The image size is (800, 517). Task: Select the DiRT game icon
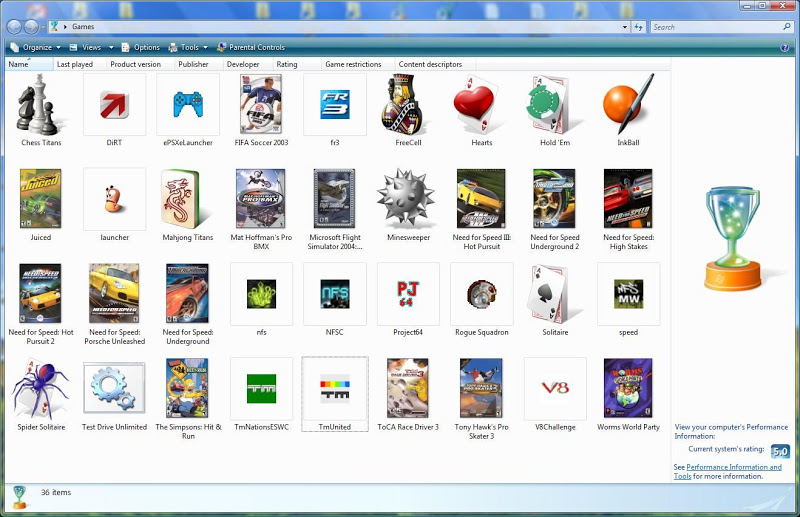pyautogui.click(x=114, y=104)
